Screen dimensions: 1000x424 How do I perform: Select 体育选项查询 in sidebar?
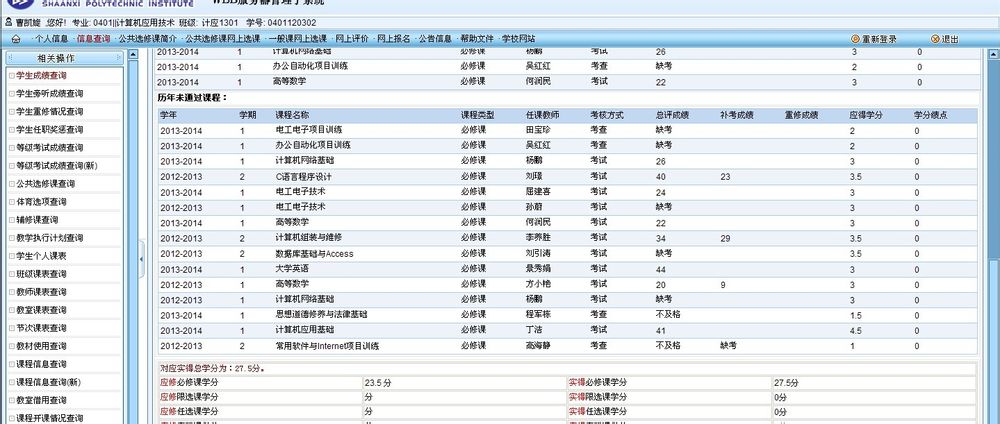coord(41,202)
